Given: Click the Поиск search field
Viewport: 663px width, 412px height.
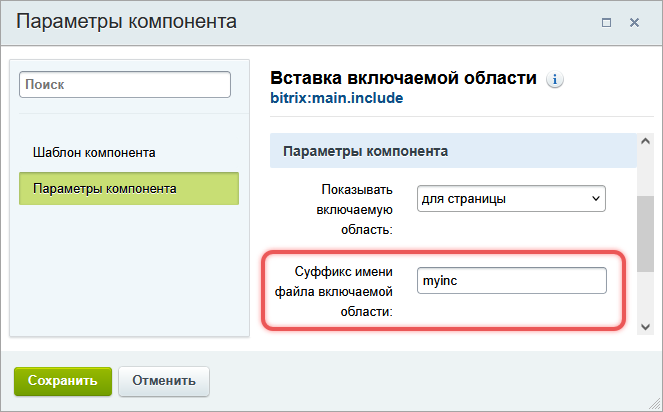Looking at the screenshot, I should 125,86.
